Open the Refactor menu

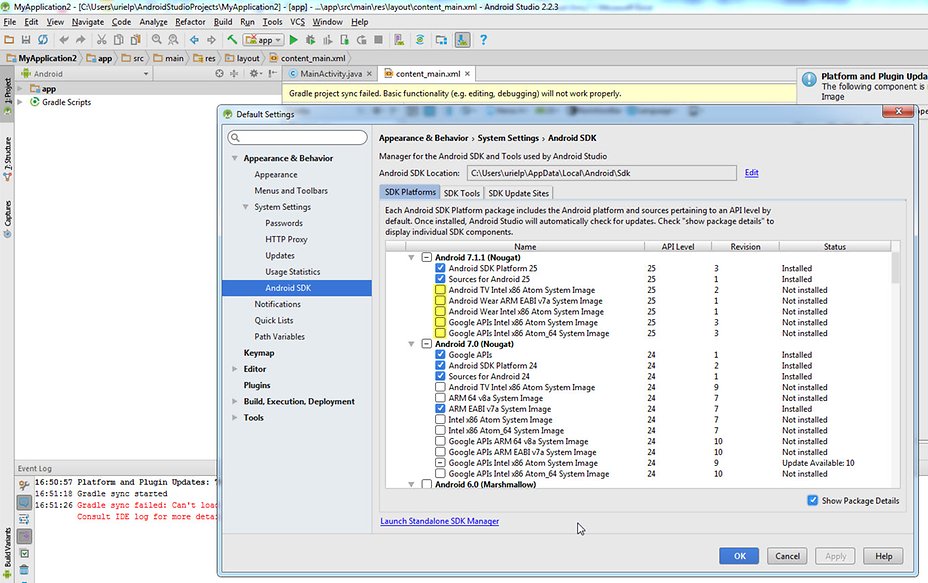click(x=190, y=22)
